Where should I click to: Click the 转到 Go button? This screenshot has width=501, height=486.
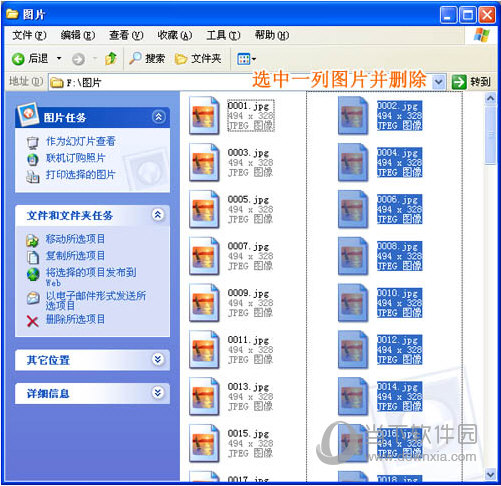point(471,82)
